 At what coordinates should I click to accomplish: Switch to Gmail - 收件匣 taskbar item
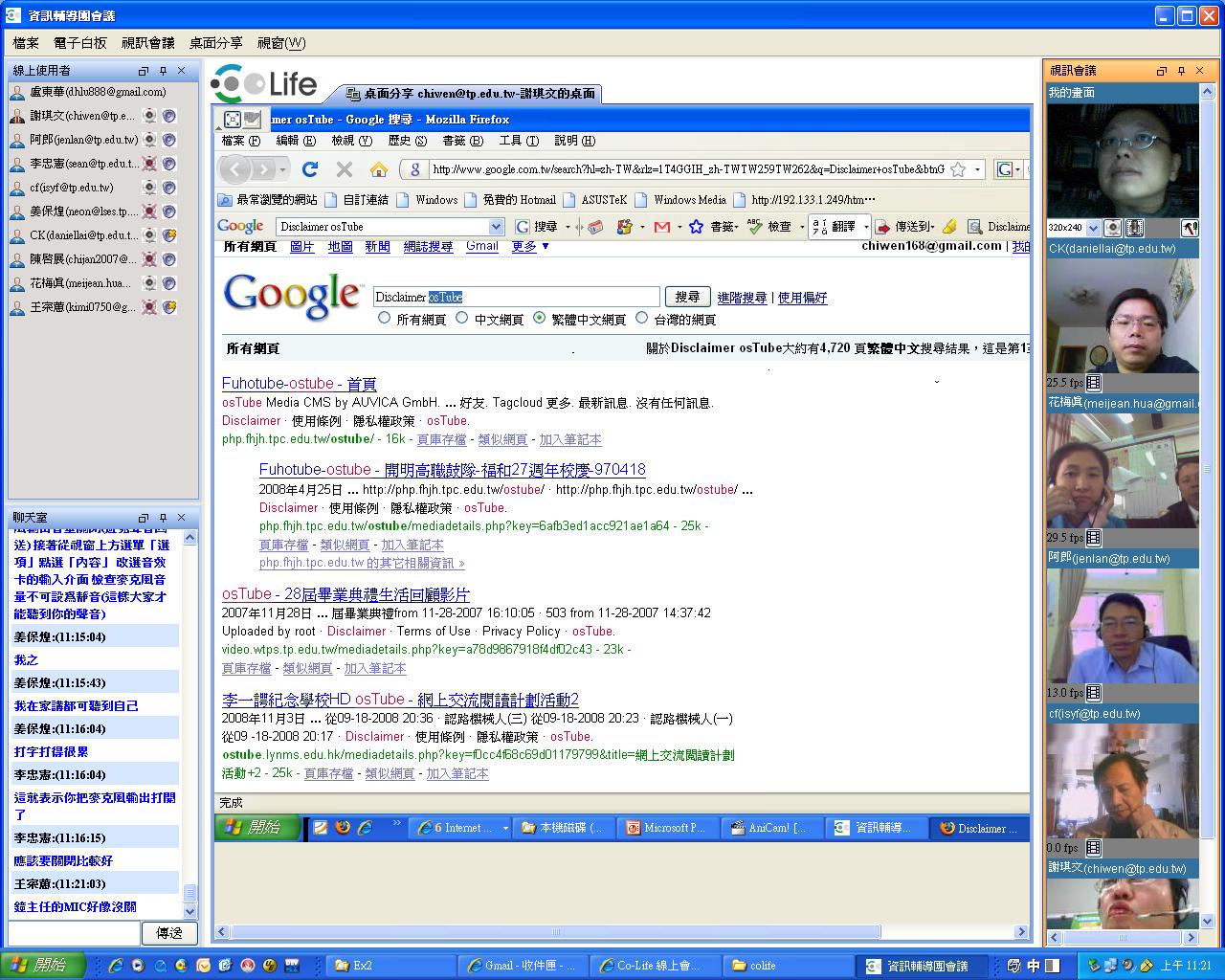pyautogui.click(x=522, y=966)
